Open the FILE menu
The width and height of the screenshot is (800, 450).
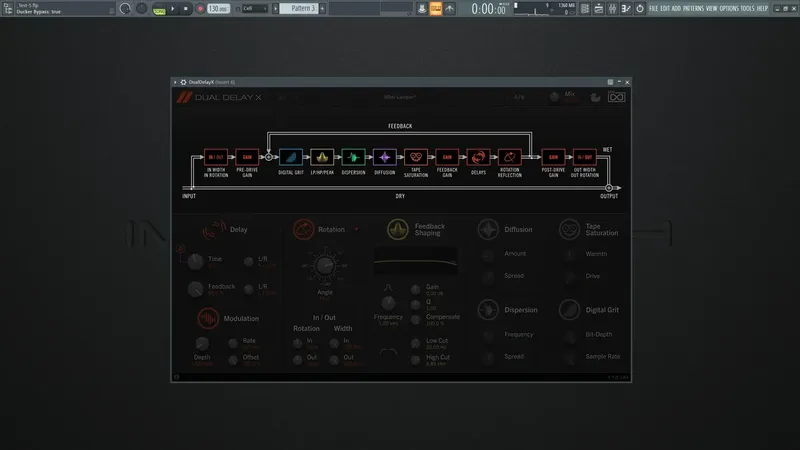click(x=654, y=9)
